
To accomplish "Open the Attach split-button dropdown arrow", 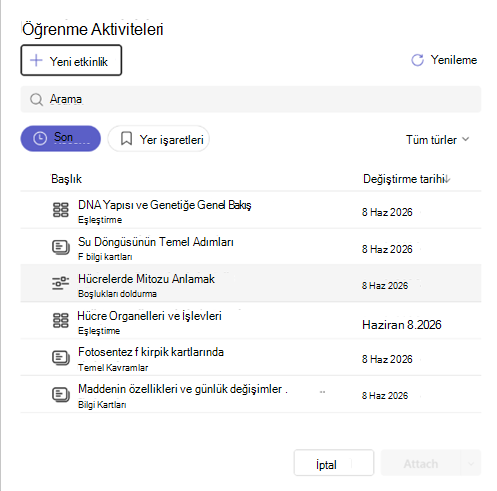I will [x=471, y=463].
